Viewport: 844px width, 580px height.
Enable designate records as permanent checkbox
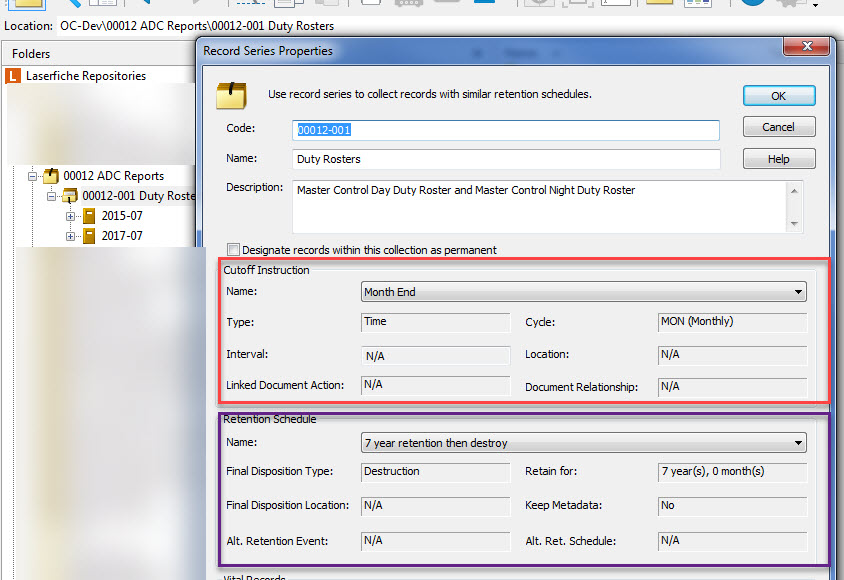tap(234, 250)
